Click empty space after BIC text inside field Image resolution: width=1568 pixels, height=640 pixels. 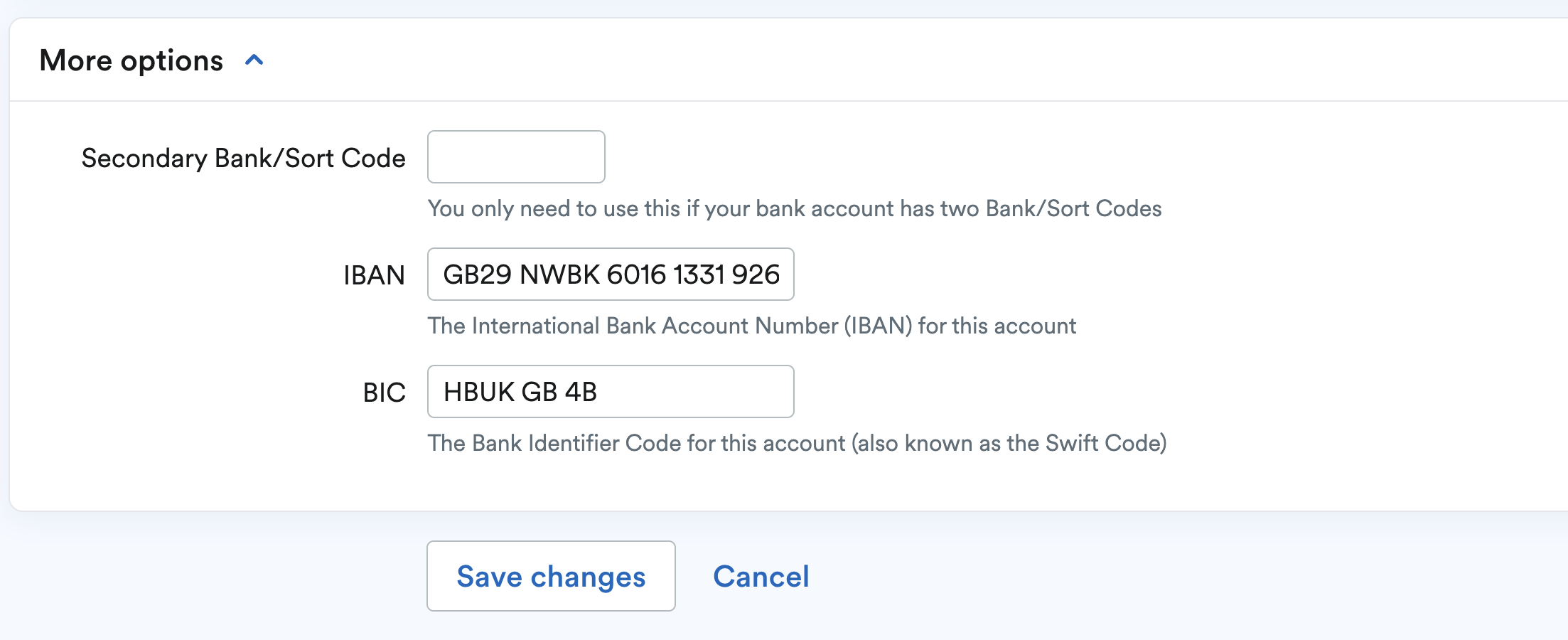tap(697, 392)
